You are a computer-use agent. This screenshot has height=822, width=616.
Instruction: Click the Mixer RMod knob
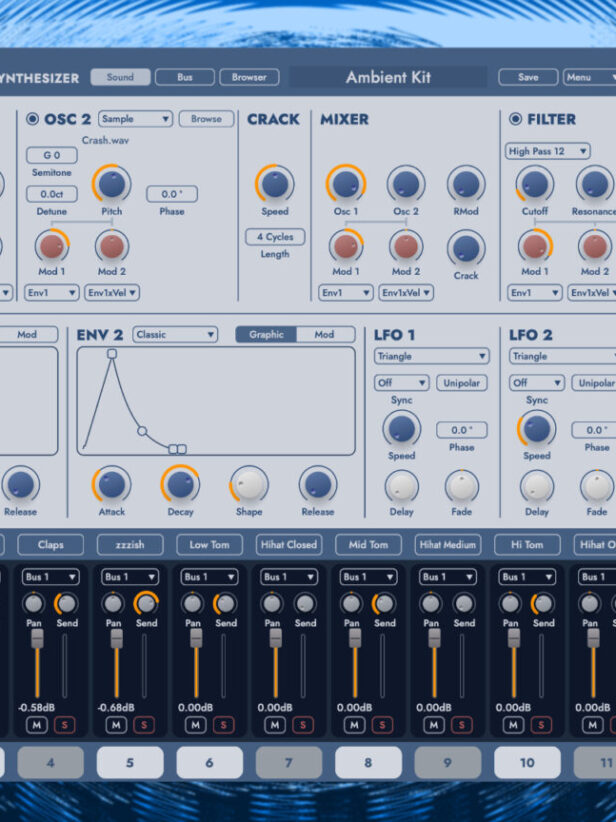(x=466, y=184)
